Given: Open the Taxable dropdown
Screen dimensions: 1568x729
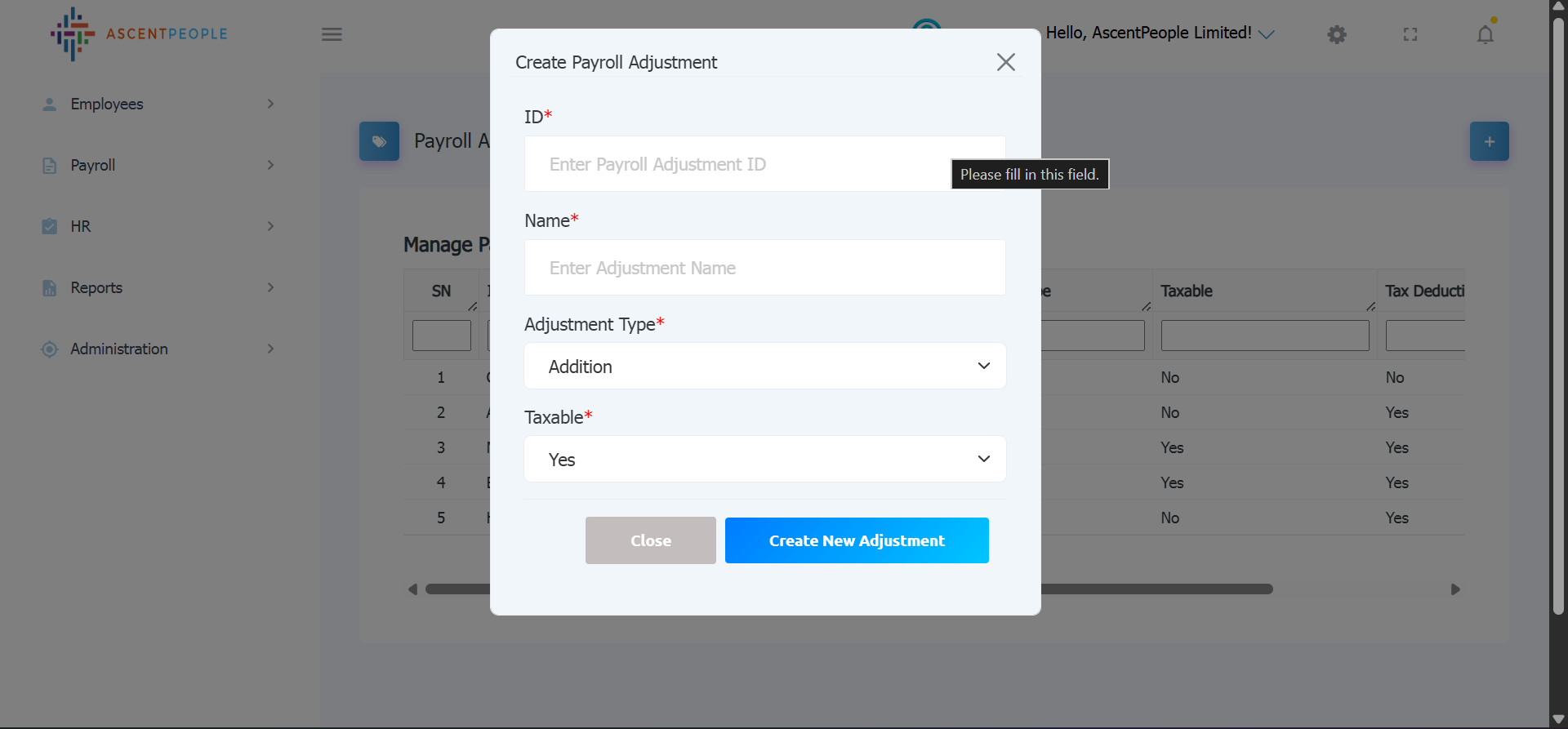Looking at the screenshot, I should pyautogui.click(x=764, y=460).
